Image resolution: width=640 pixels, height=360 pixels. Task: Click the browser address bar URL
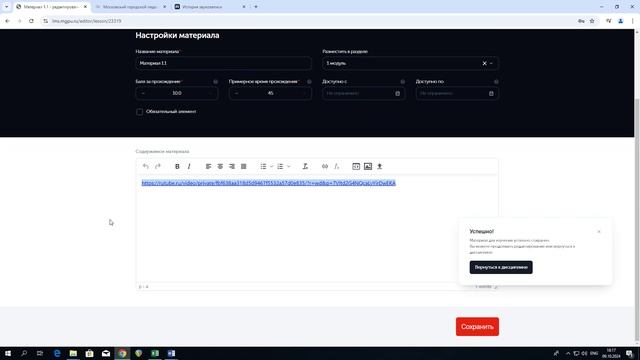[87, 21]
